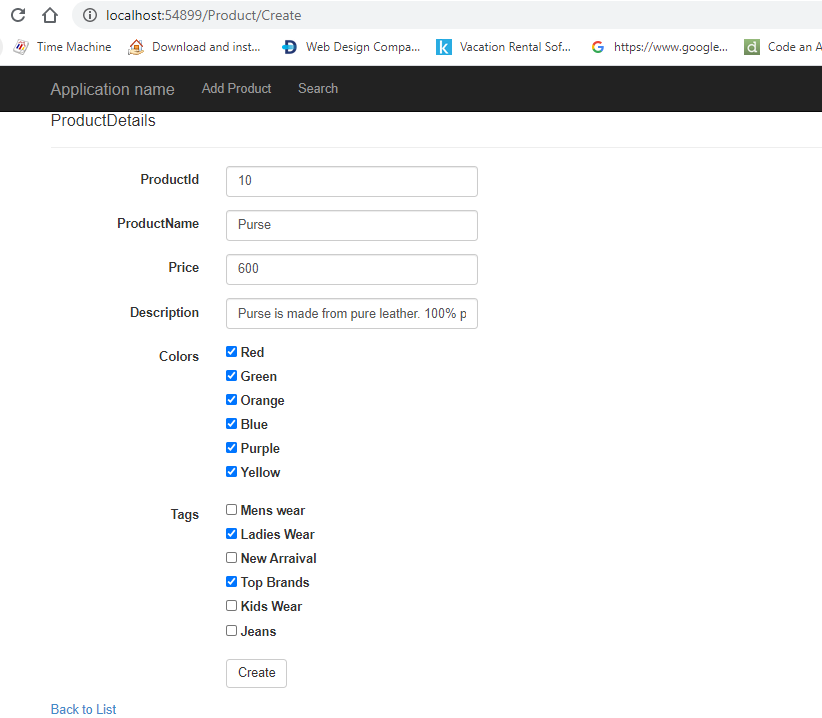822x718 pixels.
Task: Open the Download and inst... bookmark
Action: coord(194,47)
